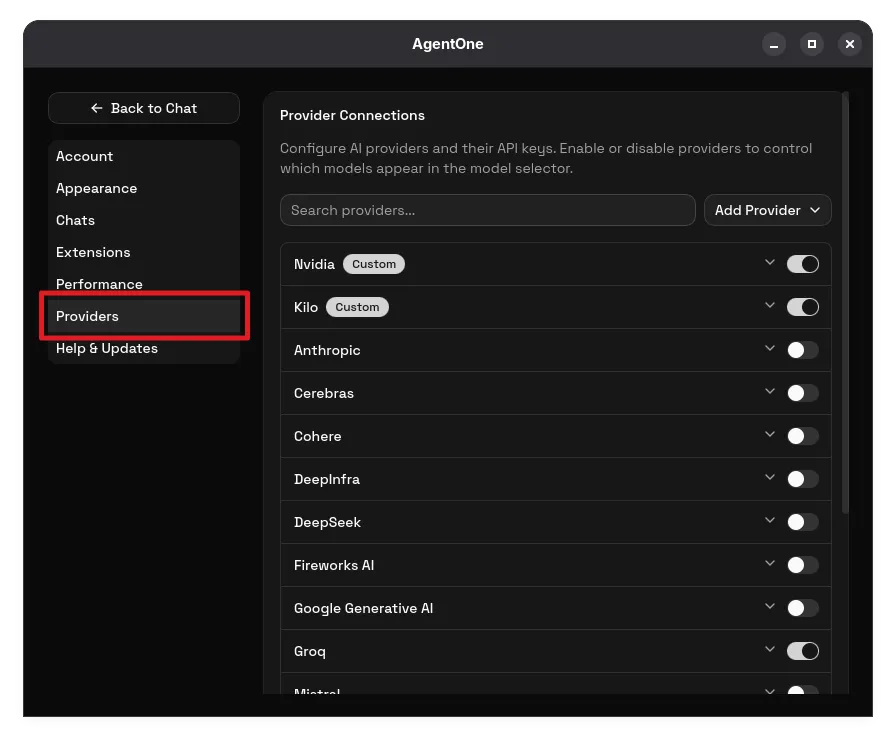The height and width of the screenshot is (743, 896).
Task: Click the back arrow icon next to Back to Chat
Action: point(96,108)
